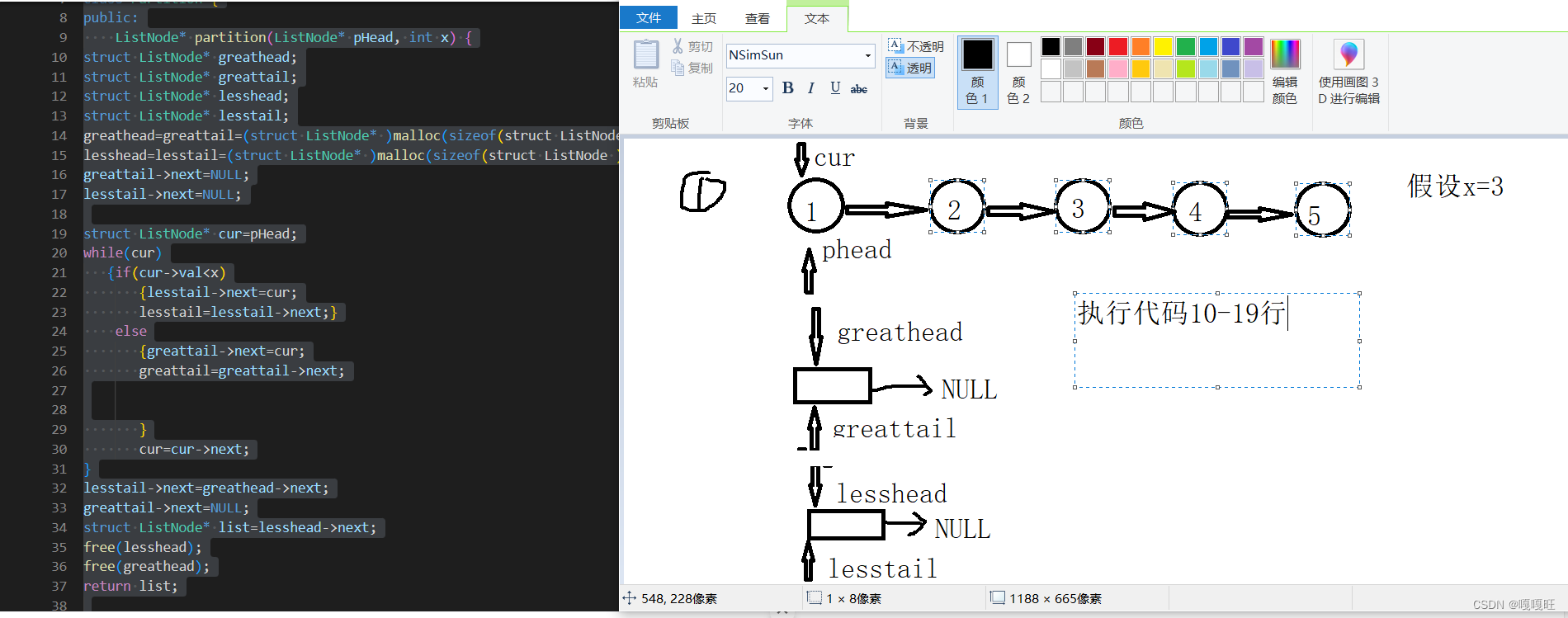Click the canvas text 假设x=3
1568x618 pixels.
[x=1455, y=186]
